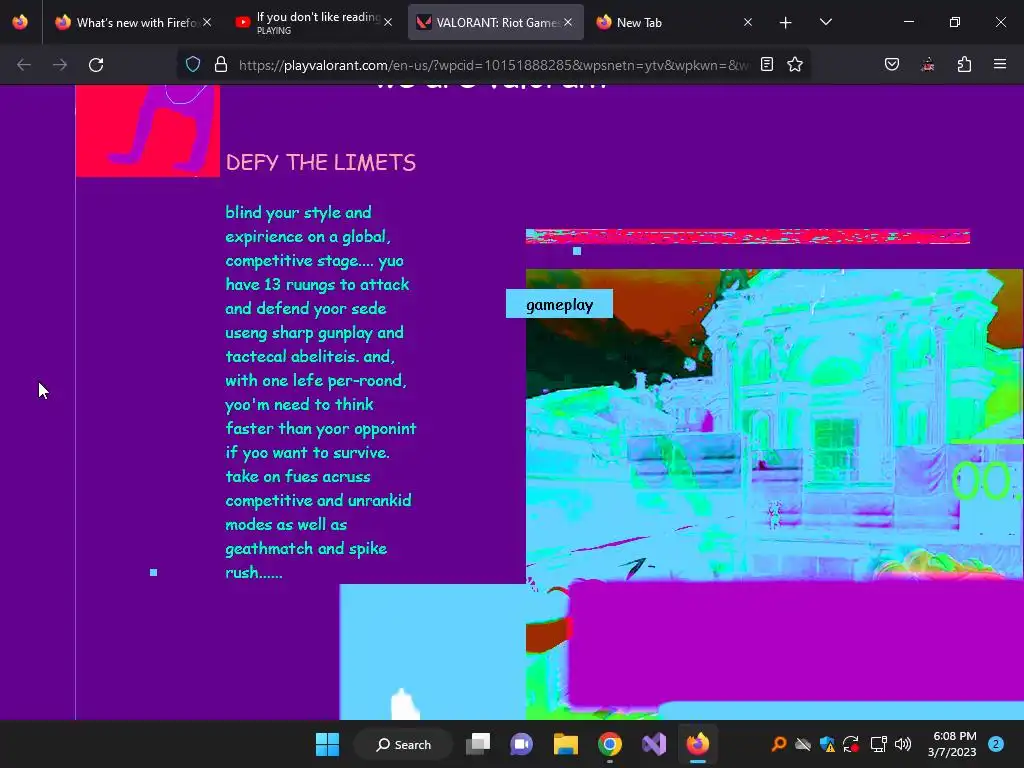Image resolution: width=1024 pixels, height=768 pixels.
Task: Click the text "blind your style and"
Action: (298, 212)
